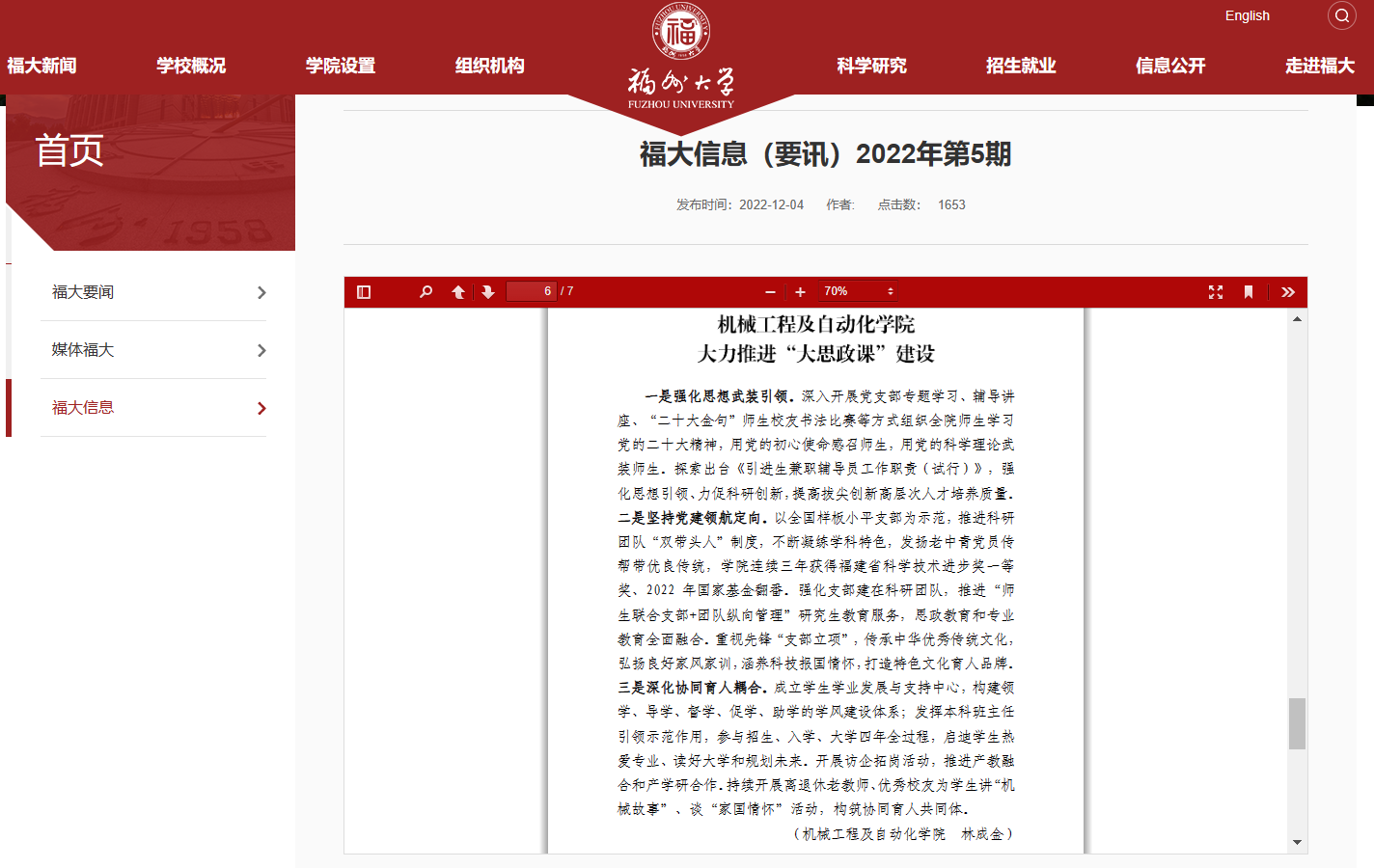Switch to English language site

click(x=1247, y=15)
